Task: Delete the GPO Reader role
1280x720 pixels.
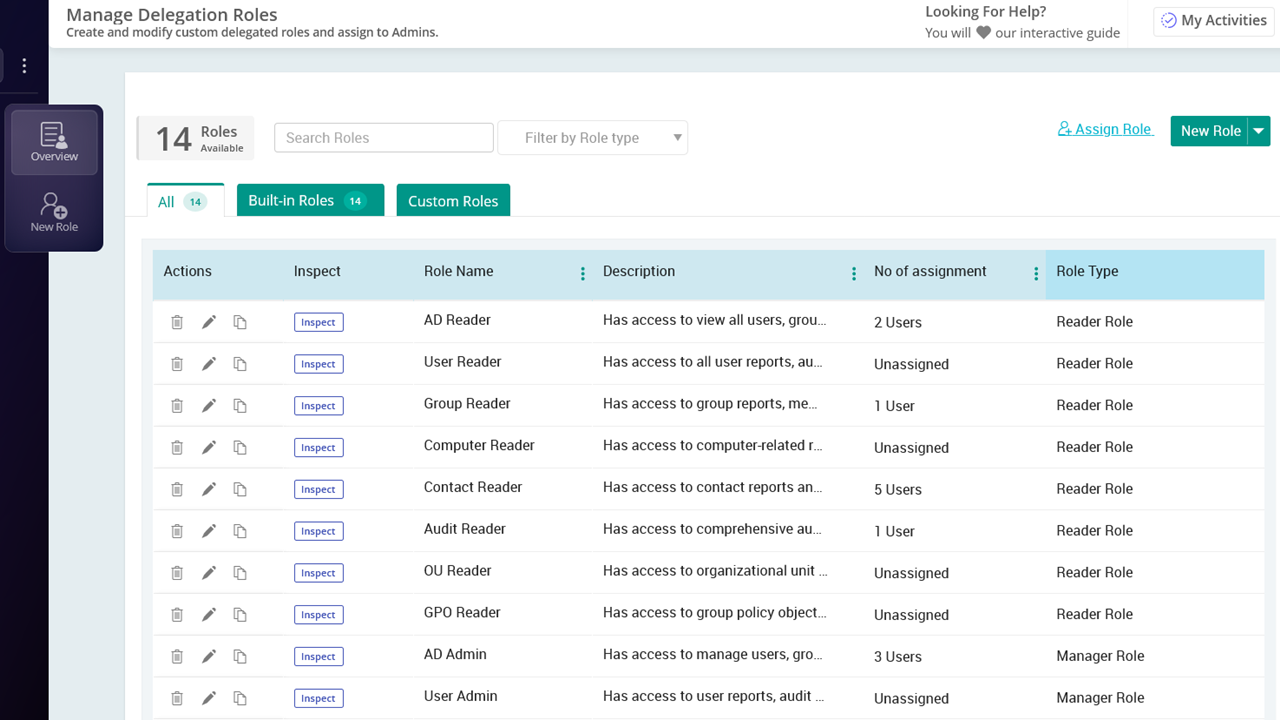Action: coord(177,614)
